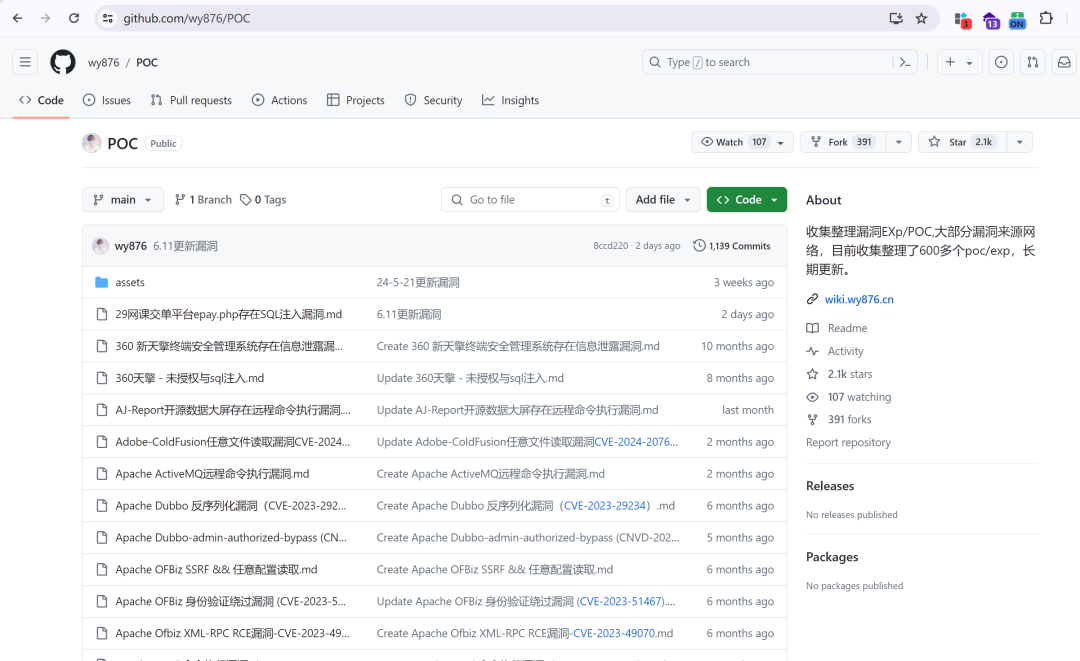Switch to Pull requests tab
Viewport: 1080px width, 661px height.
pos(191,100)
